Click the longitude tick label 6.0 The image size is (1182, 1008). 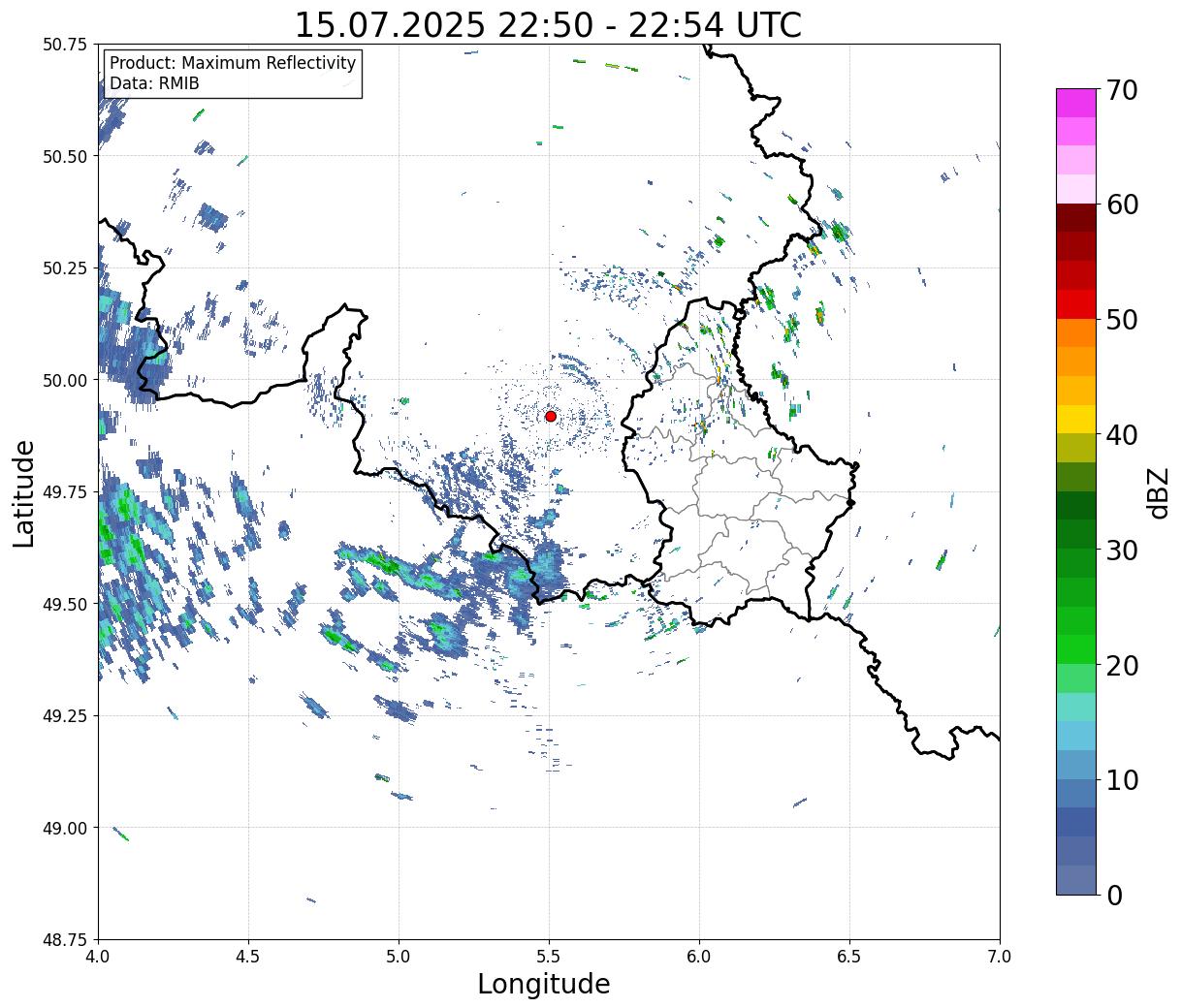point(699,957)
